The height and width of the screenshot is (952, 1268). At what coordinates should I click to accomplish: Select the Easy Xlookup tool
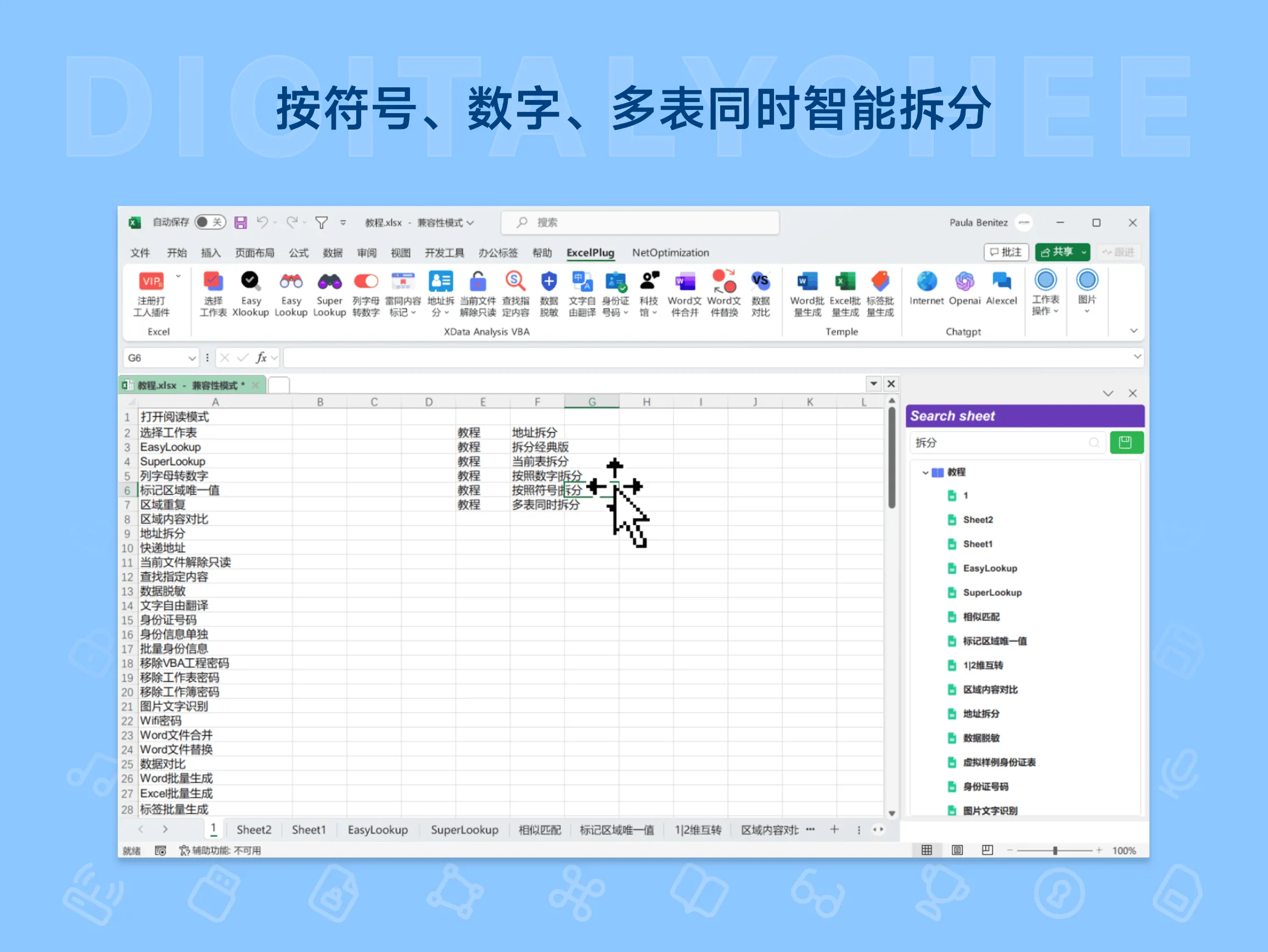coord(250,294)
